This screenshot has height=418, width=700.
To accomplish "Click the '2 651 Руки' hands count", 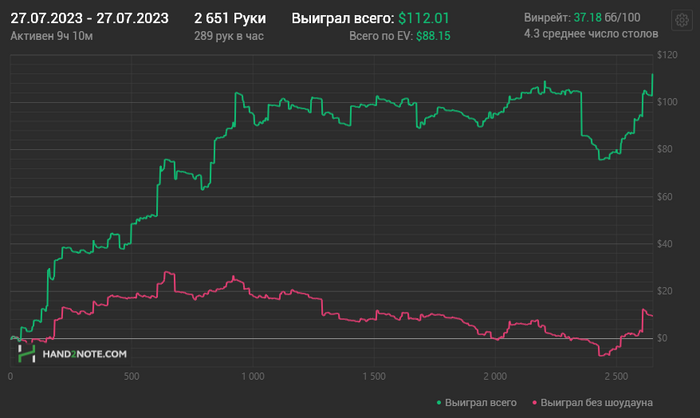I will click(x=230, y=18).
